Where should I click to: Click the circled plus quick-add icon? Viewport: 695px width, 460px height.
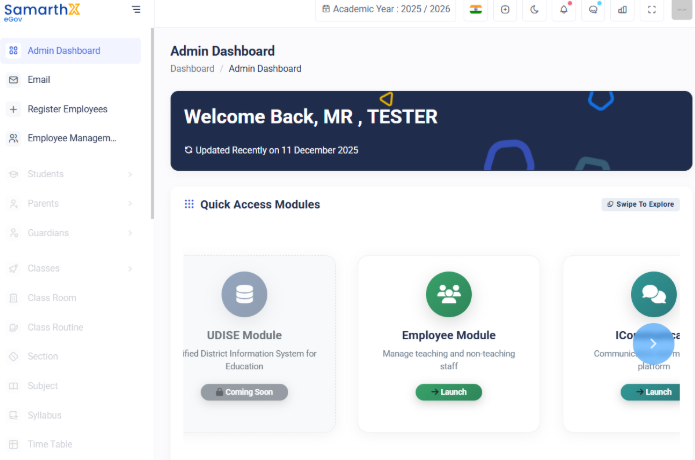(505, 9)
